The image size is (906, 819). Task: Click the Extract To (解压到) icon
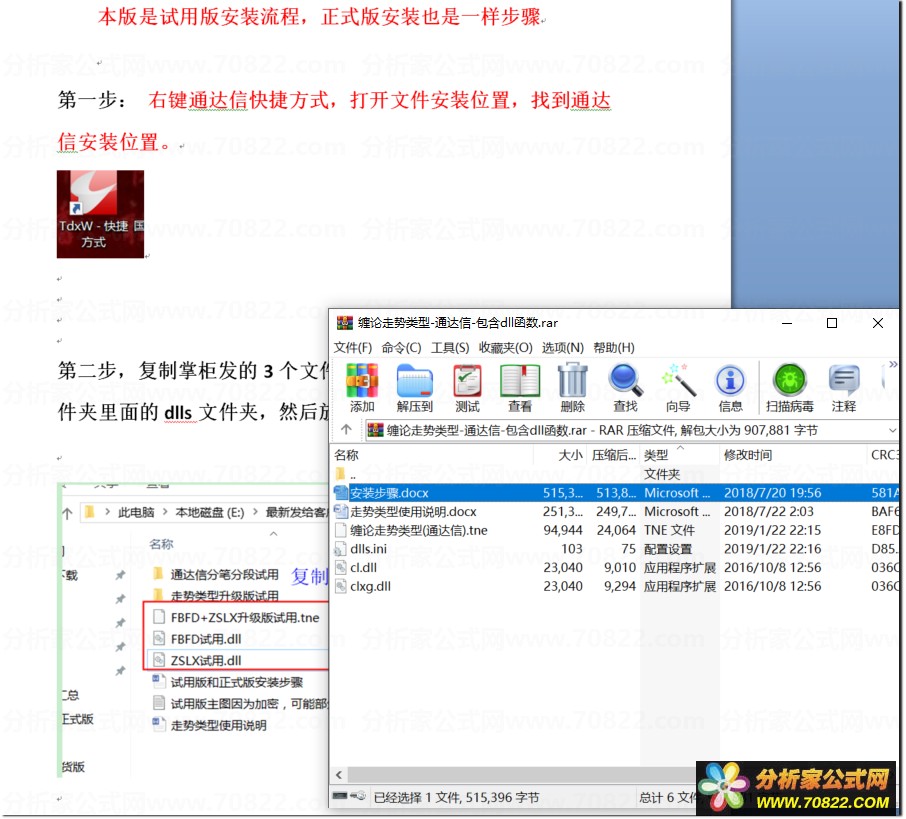(x=414, y=388)
